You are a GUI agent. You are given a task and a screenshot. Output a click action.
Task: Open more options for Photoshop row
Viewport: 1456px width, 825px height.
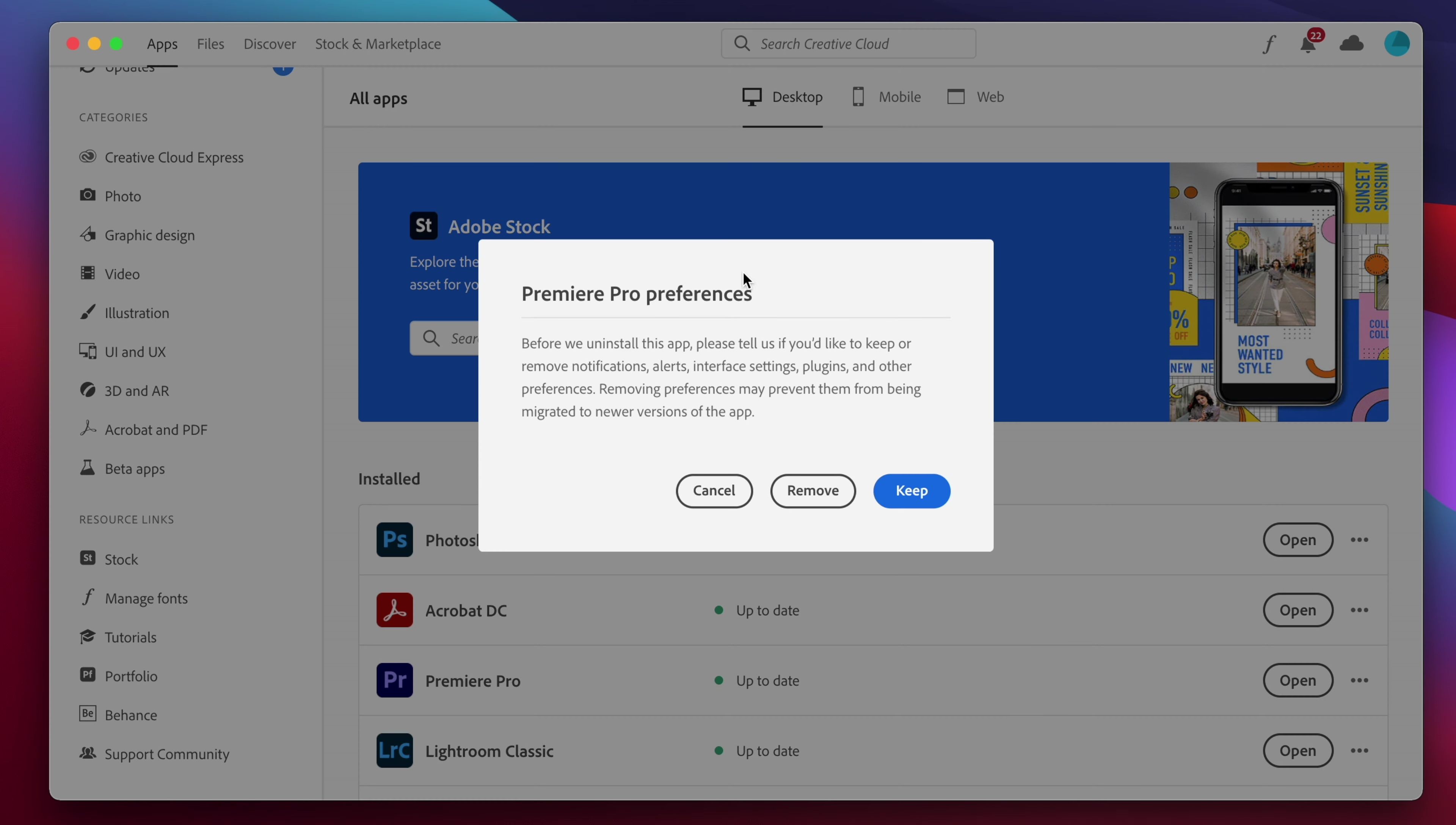point(1359,540)
